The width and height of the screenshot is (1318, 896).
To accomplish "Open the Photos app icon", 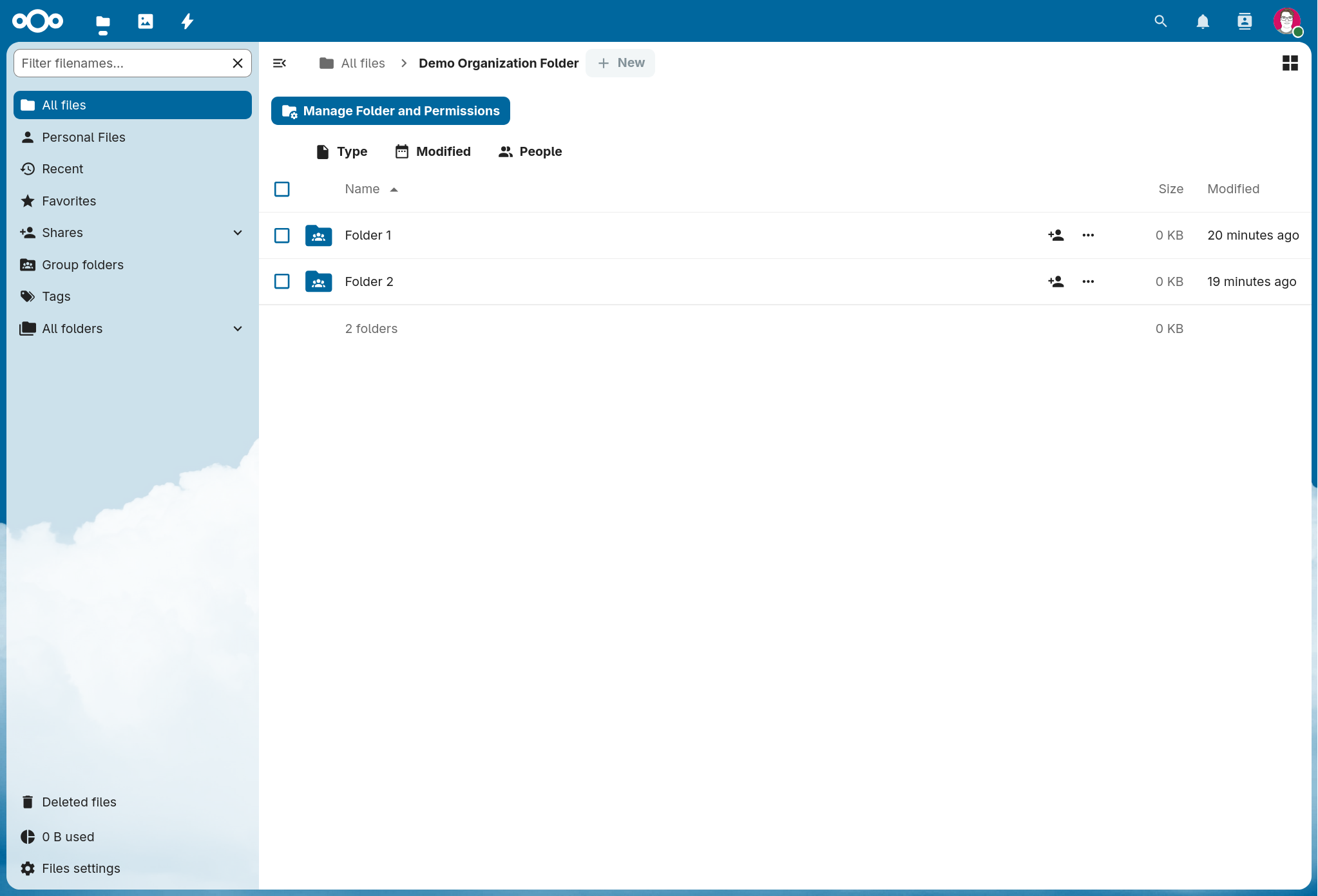I will [146, 21].
